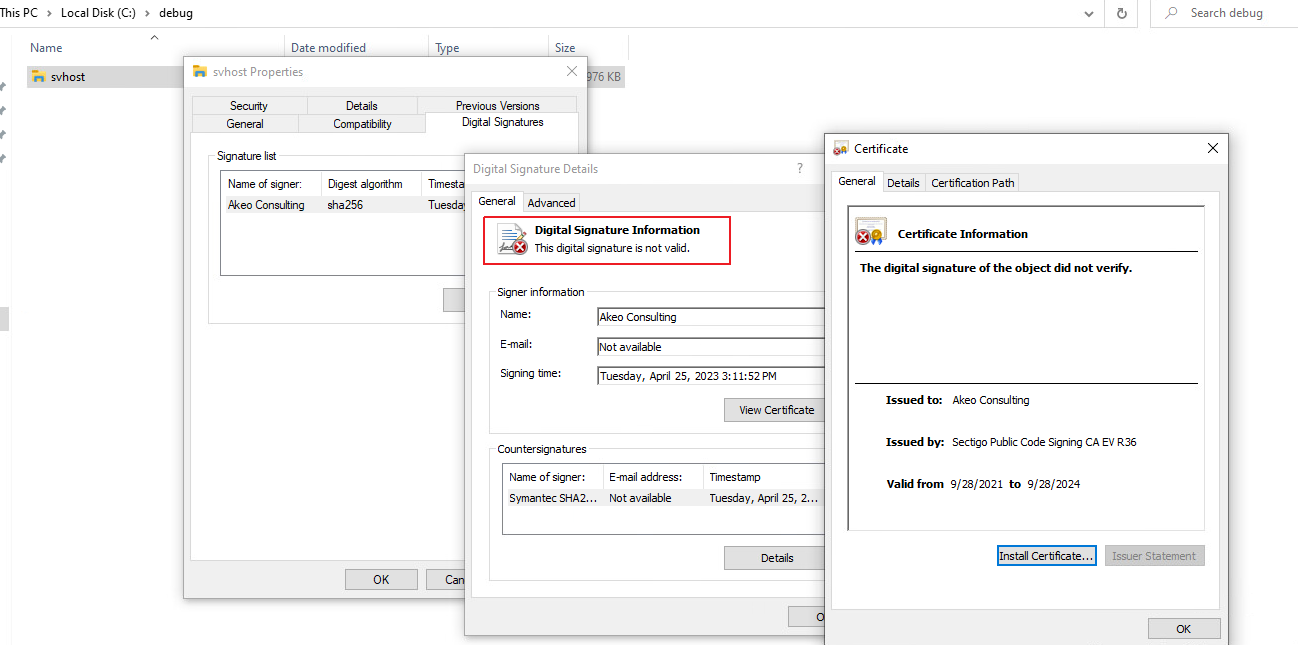Open the Details tab in Certificate dialog

[902, 183]
